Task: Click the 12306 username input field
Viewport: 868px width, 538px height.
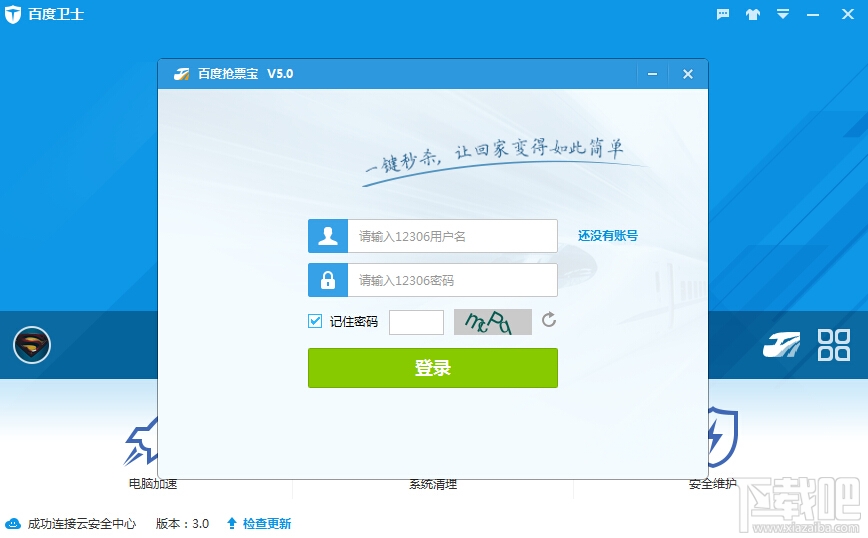Action: point(452,236)
